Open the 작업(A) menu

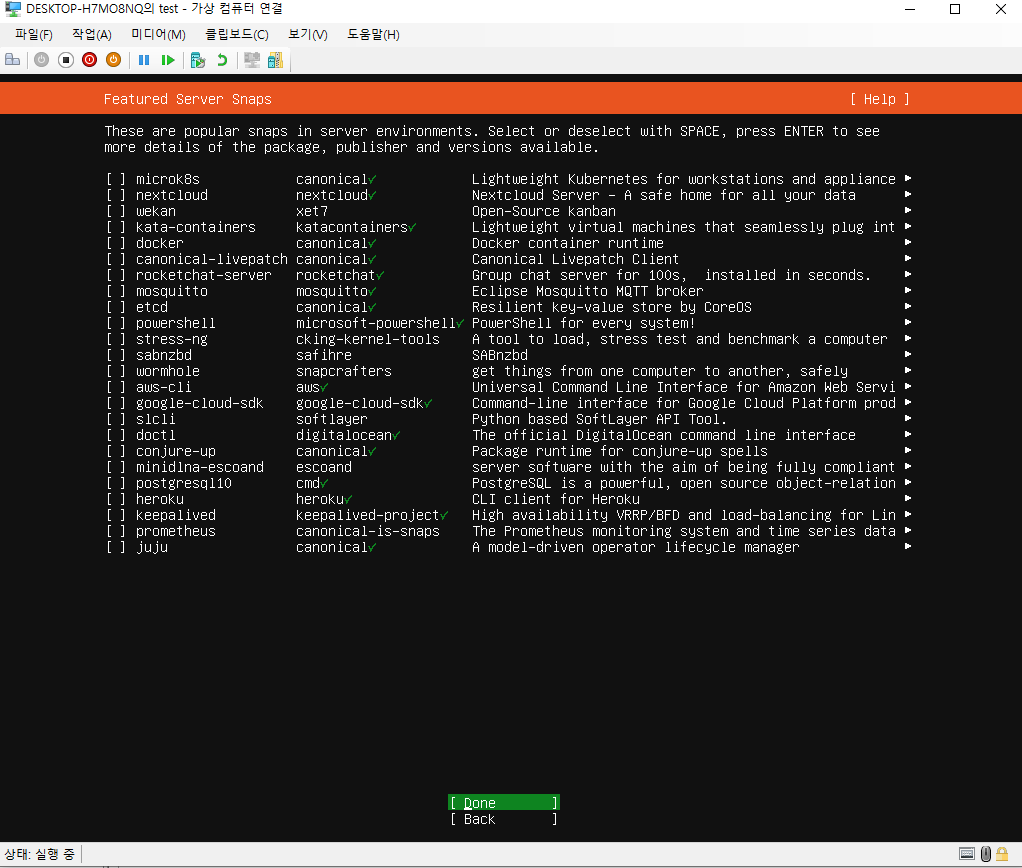pyautogui.click(x=92, y=35)
